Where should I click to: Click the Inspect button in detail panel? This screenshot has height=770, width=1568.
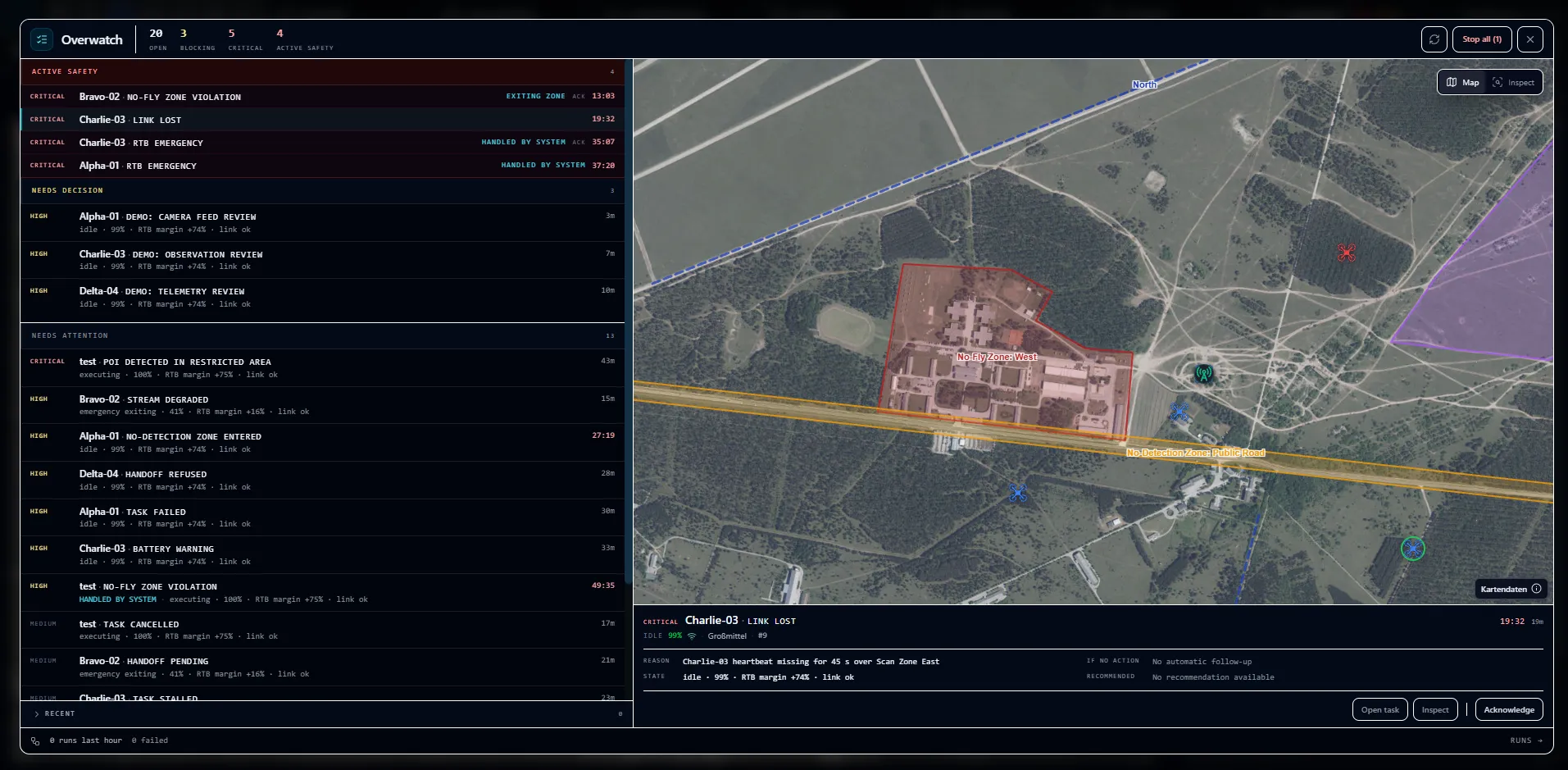[1434, 709]
